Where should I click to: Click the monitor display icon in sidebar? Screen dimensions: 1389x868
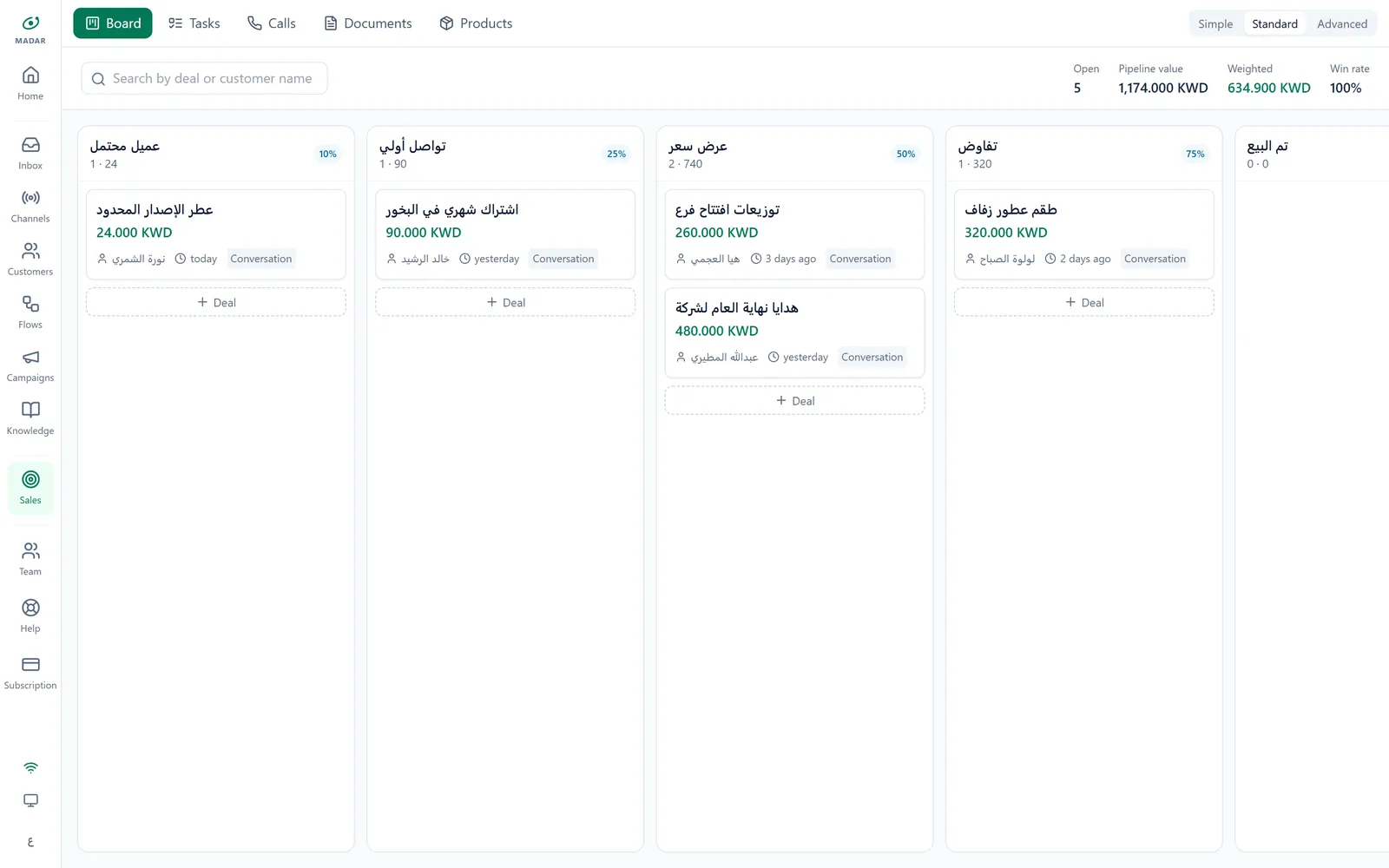coord(30,800)
